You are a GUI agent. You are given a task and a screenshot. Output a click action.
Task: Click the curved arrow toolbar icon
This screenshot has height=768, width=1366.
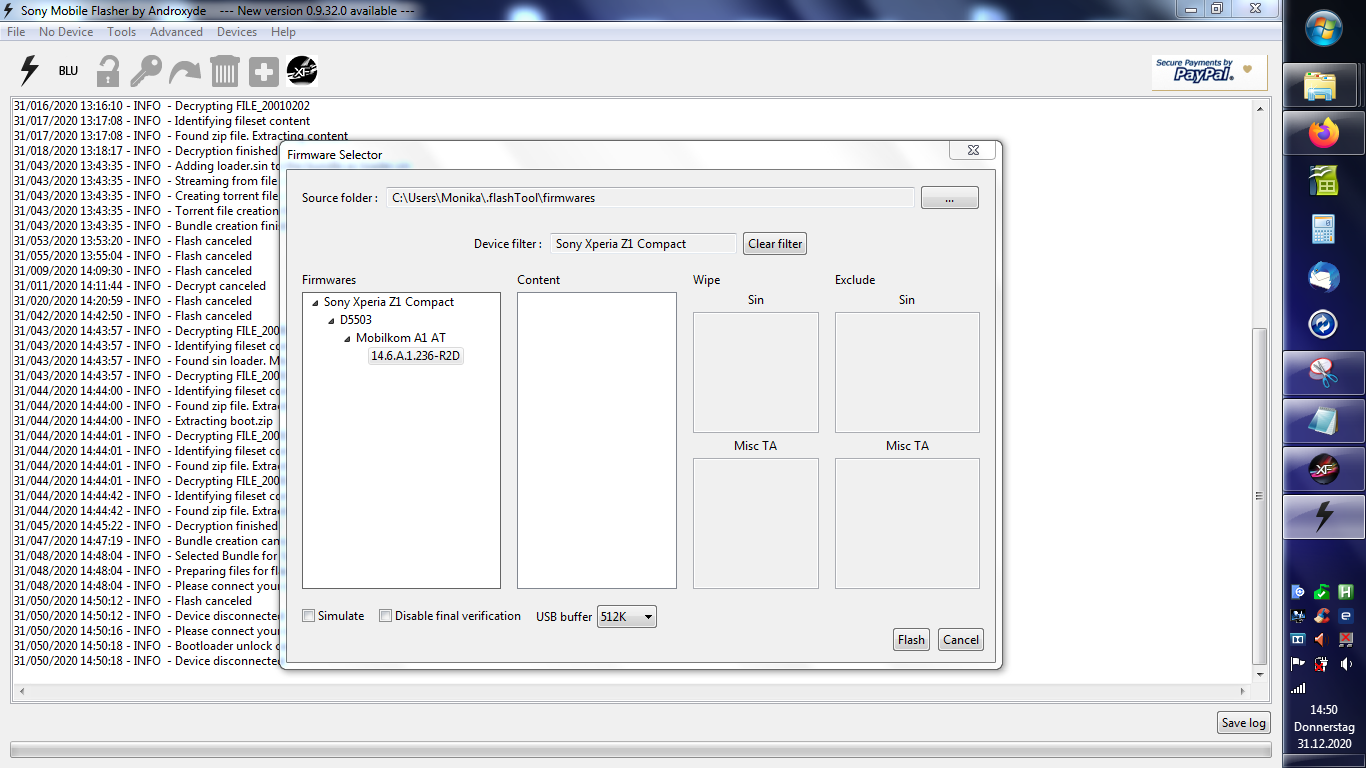point(185,71)
